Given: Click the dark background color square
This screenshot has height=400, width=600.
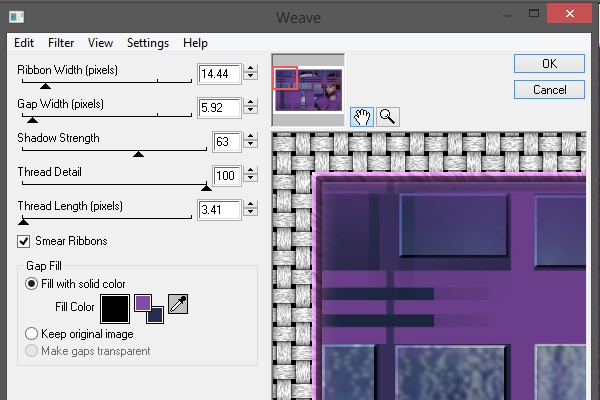Looking at the screenshot, I should [x=155, y=315].
